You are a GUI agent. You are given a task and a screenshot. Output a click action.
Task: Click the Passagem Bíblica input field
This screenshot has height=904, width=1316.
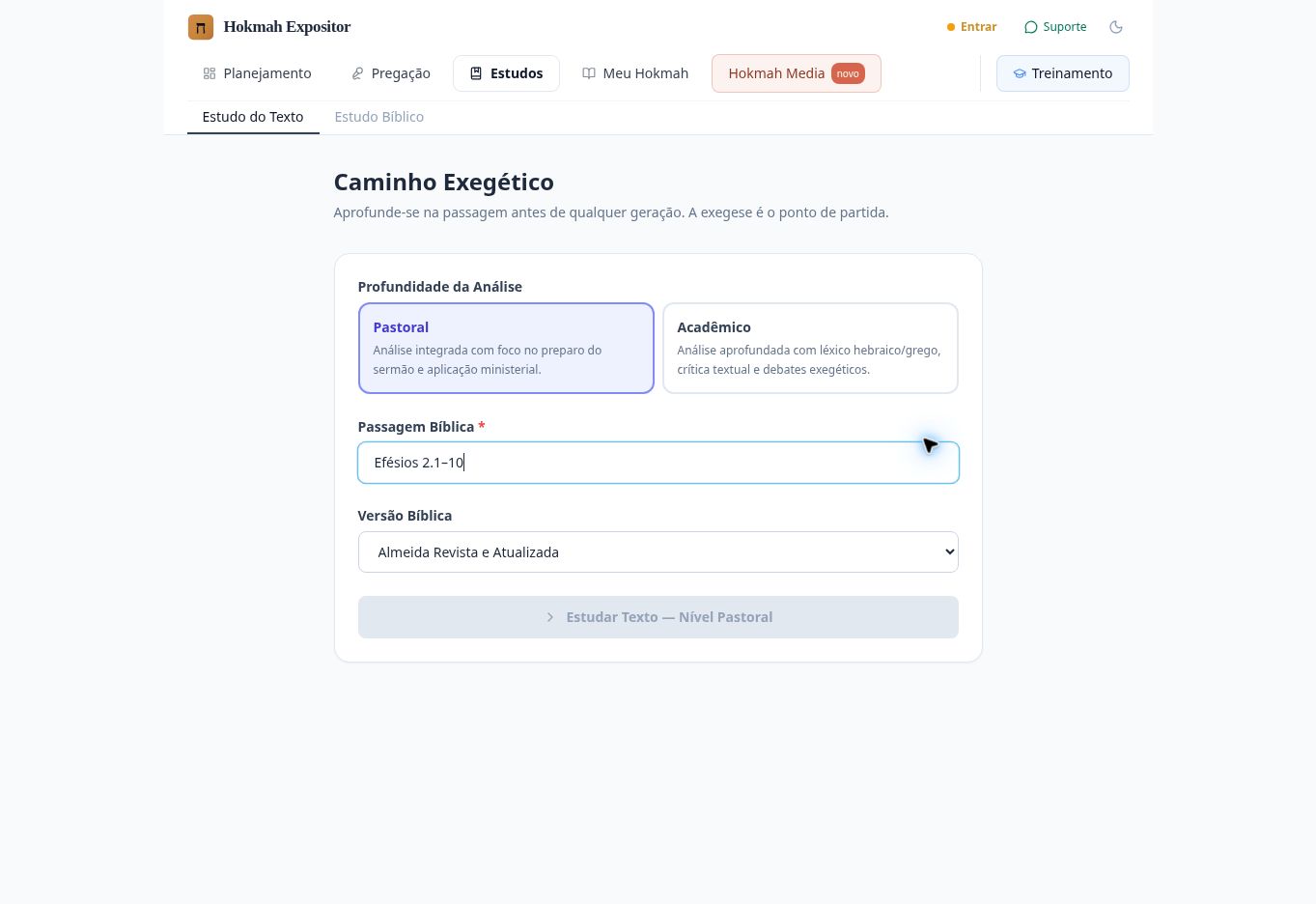[x=658, y=463]
